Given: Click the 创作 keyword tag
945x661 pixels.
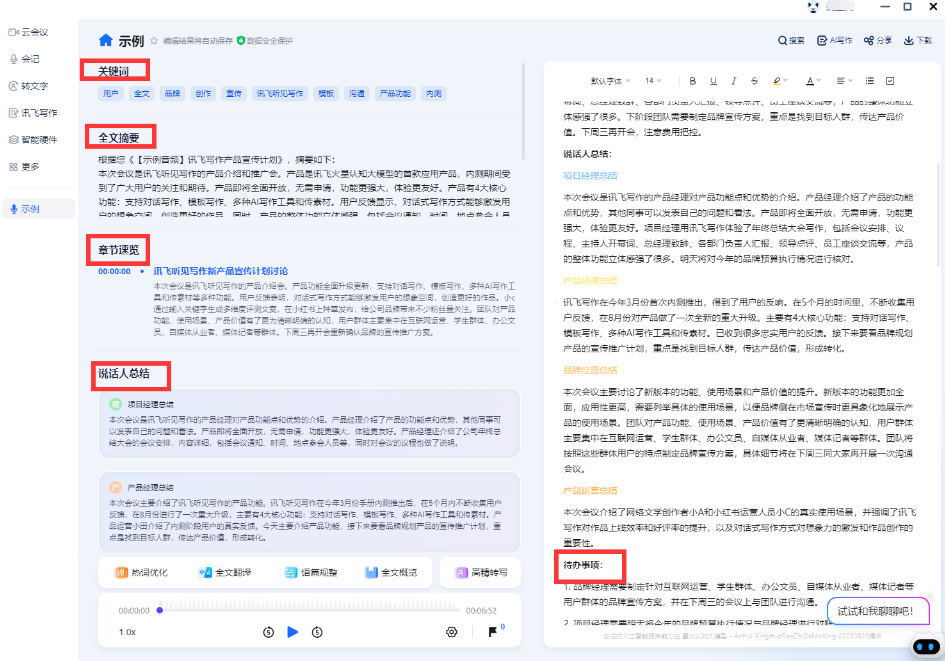Looking at the screenshot, I should (x=203, y=93).
